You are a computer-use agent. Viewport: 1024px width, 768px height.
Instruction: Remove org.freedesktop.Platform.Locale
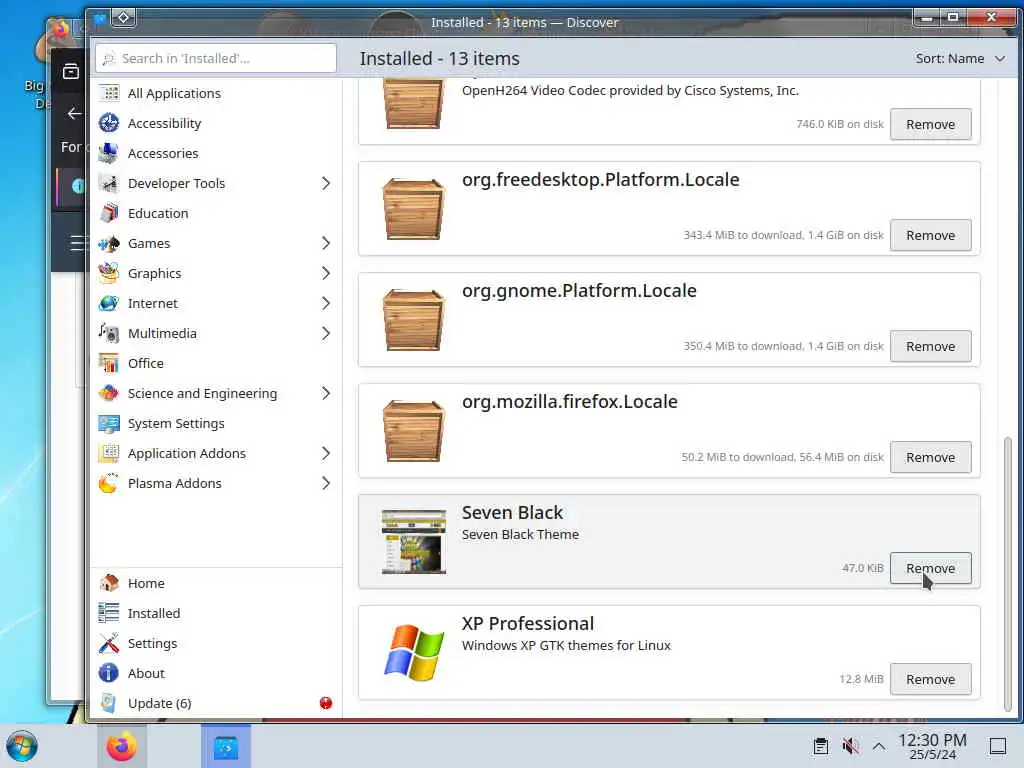(930, 235)
